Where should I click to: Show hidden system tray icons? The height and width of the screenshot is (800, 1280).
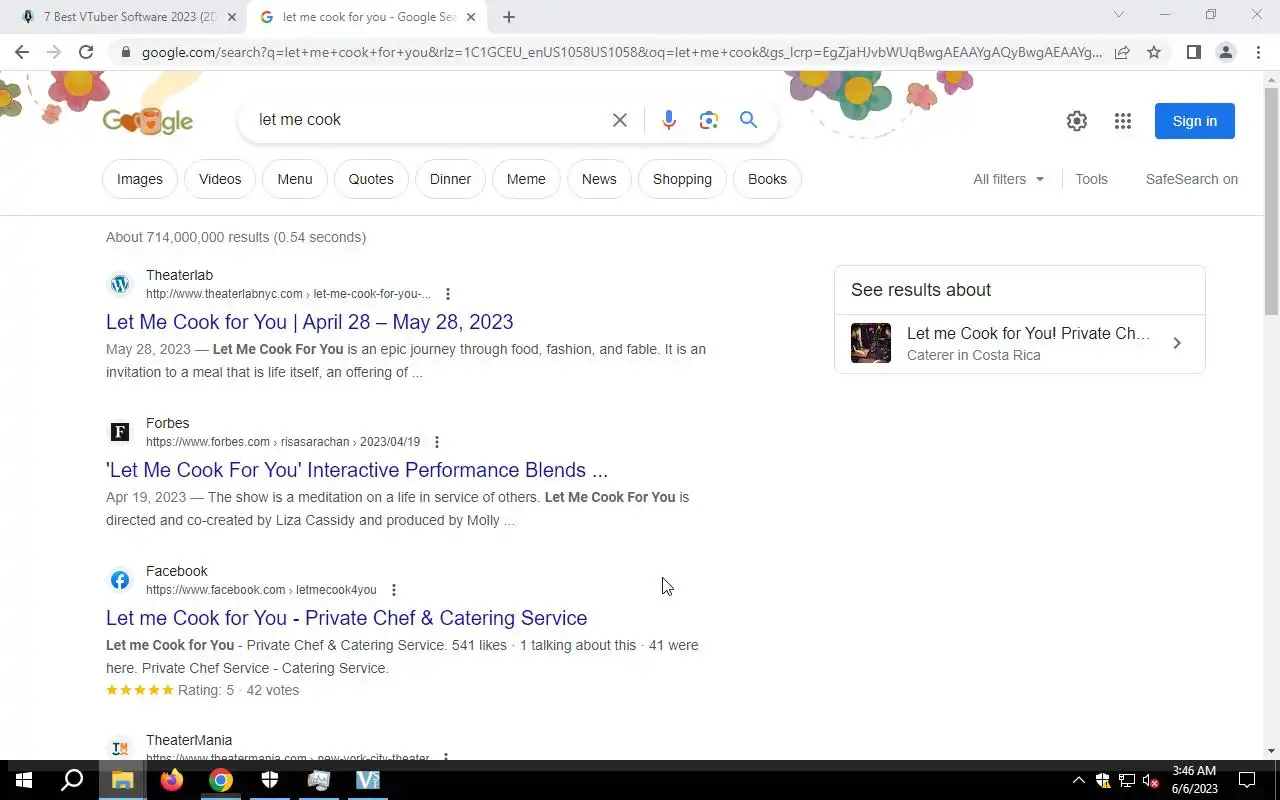(1078, 780)
